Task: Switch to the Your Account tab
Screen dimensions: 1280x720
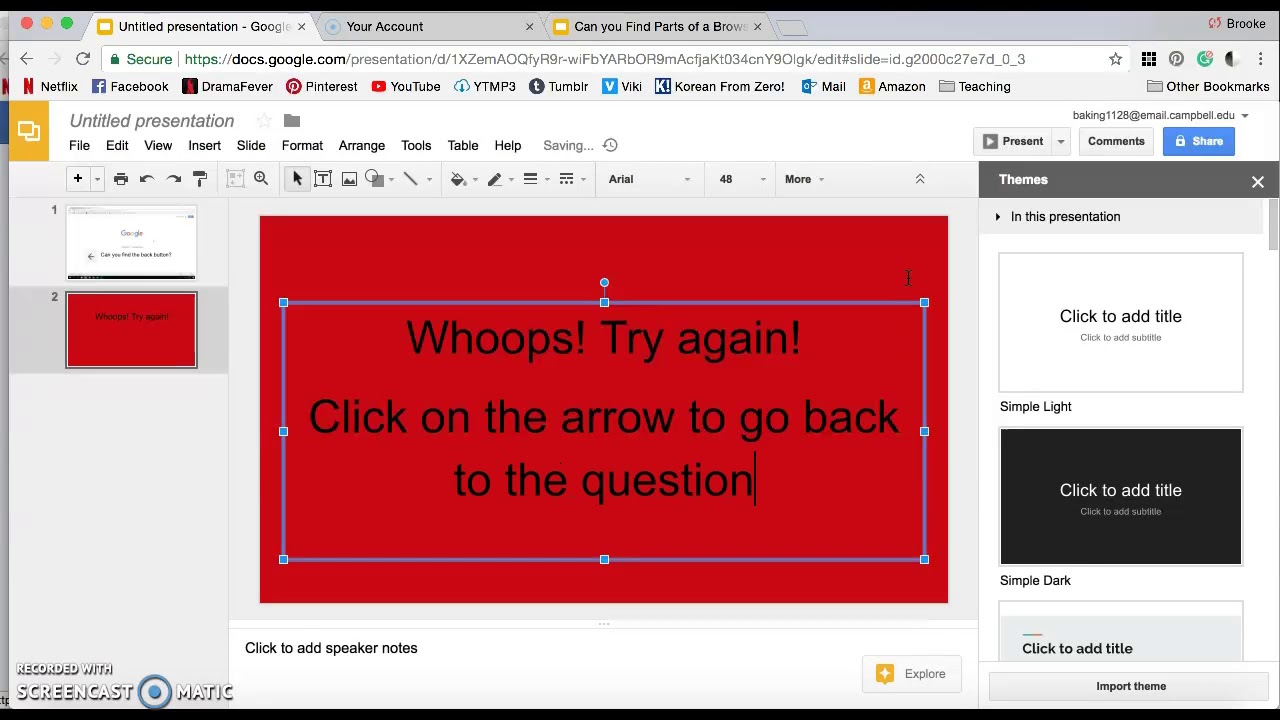Action: (x=431, y=26)
